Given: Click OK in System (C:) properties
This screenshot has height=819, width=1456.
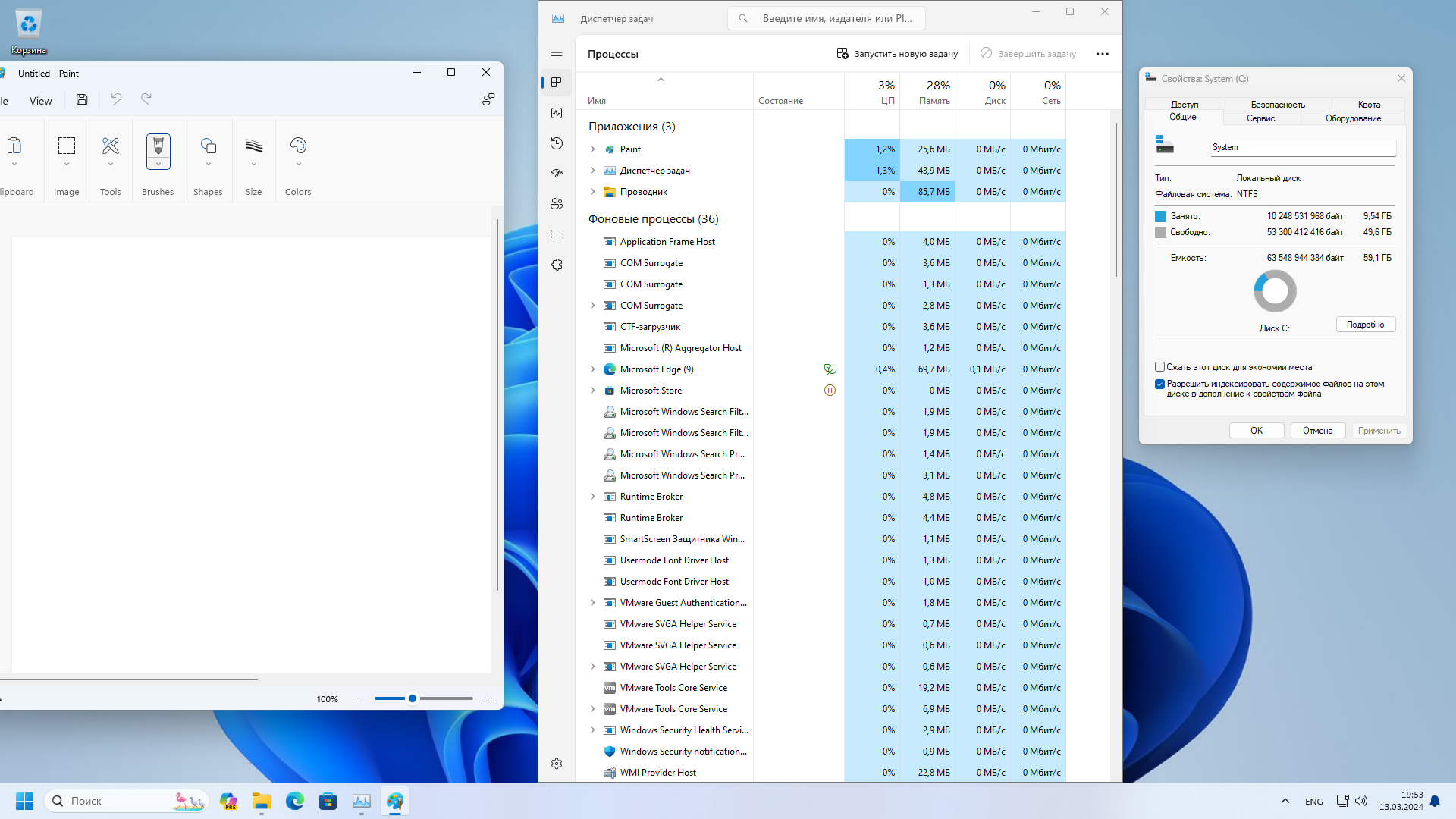Looking at the screenshot, I should point(1257,431).
